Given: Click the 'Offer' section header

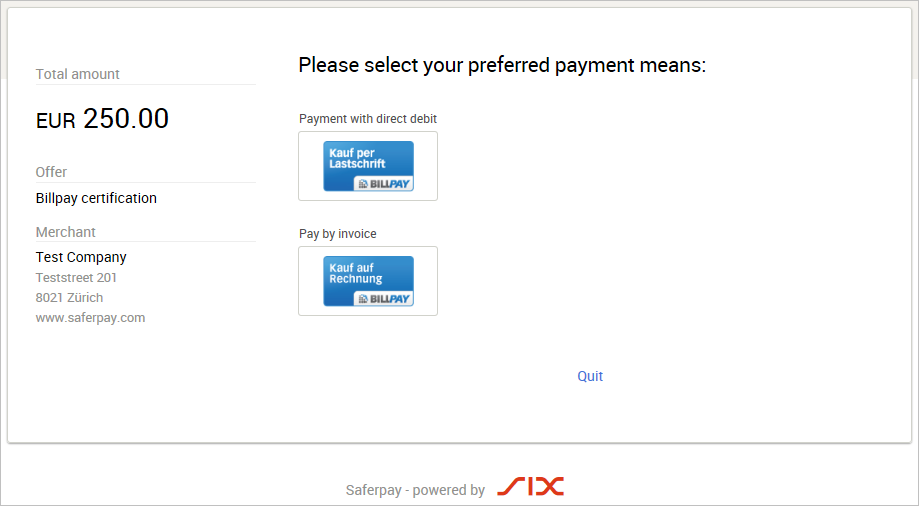Looking at the screenshot, I should pyautogui.click(x=51, y=172).
